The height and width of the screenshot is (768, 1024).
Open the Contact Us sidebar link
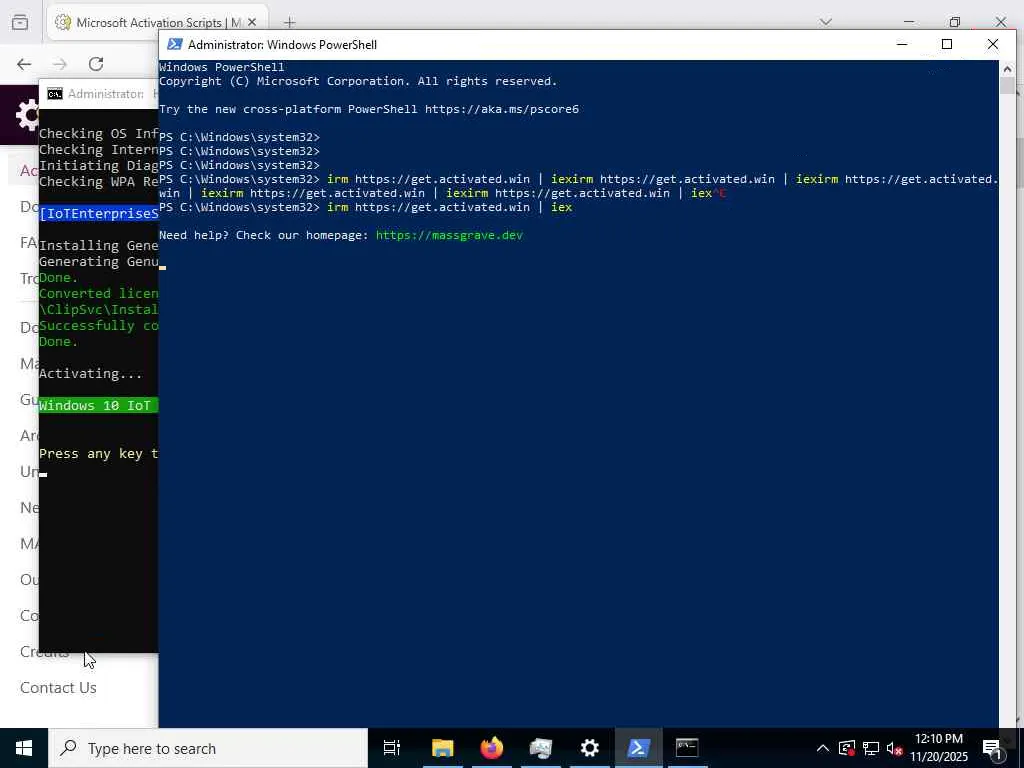pyautogui.click(x=58, y=688)
